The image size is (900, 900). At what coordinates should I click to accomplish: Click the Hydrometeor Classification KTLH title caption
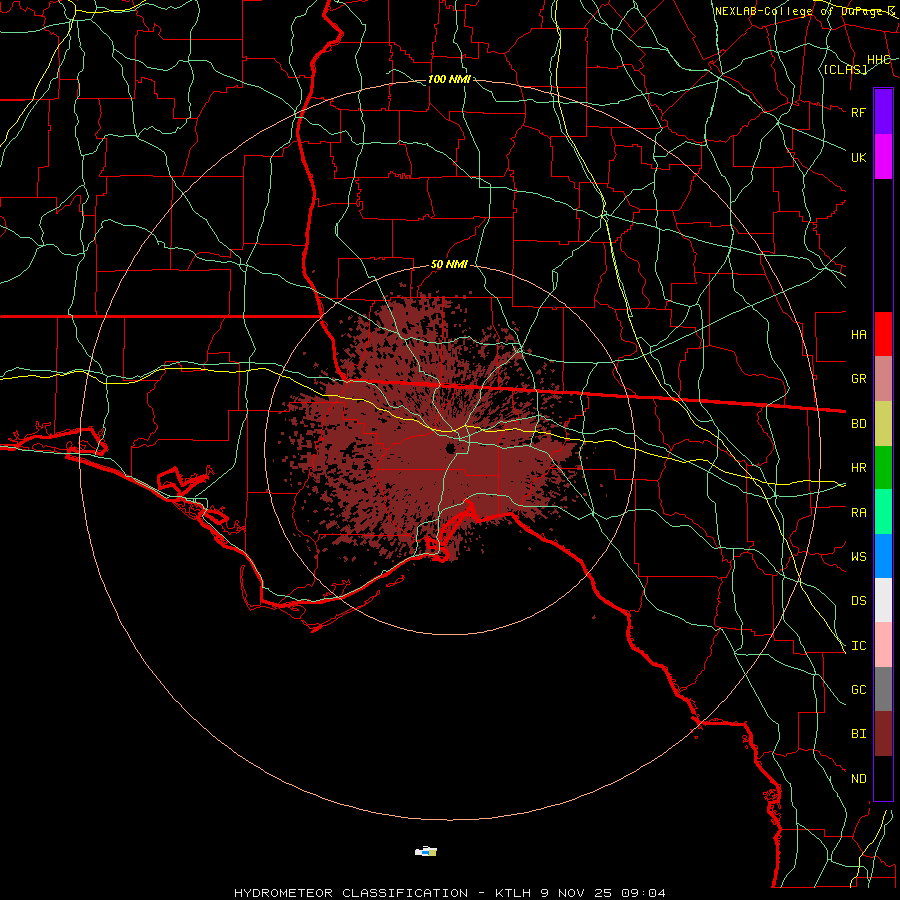449,893
